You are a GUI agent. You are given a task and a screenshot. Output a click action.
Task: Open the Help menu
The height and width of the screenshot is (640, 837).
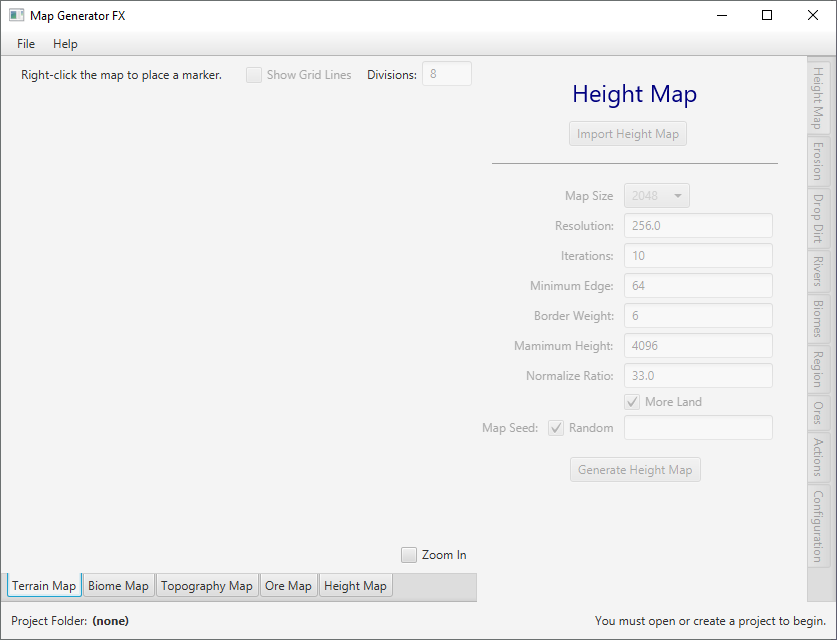65,44
